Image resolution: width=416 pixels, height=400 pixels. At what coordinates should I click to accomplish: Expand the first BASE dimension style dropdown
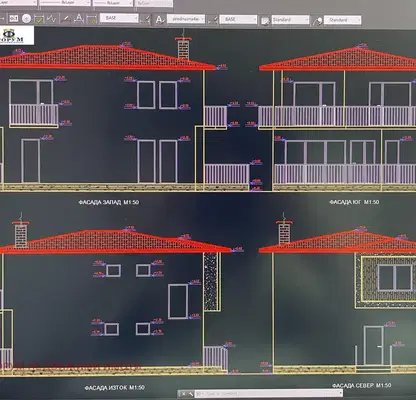coord(119,18)
